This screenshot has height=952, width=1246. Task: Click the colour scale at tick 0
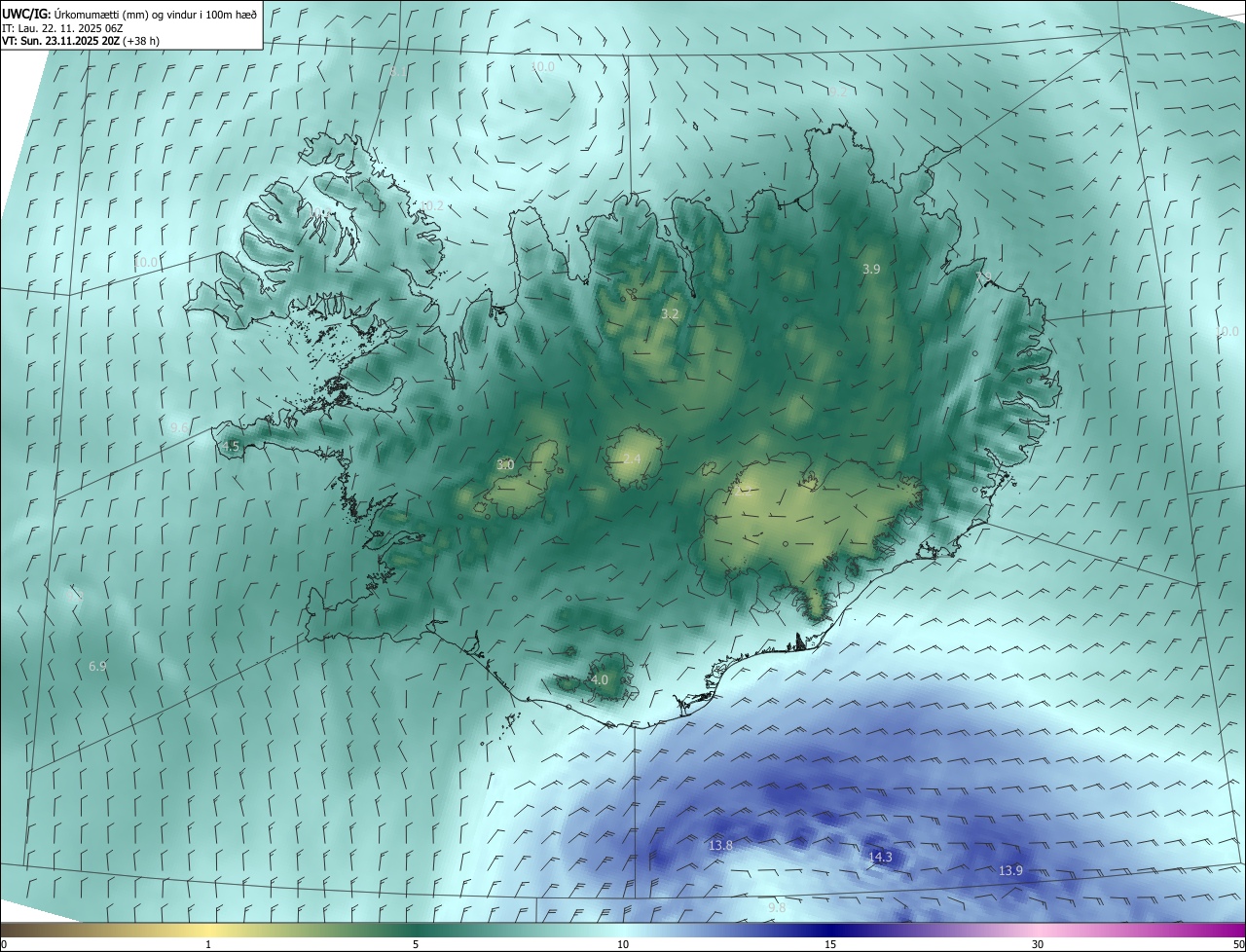(x=4, y=944)
